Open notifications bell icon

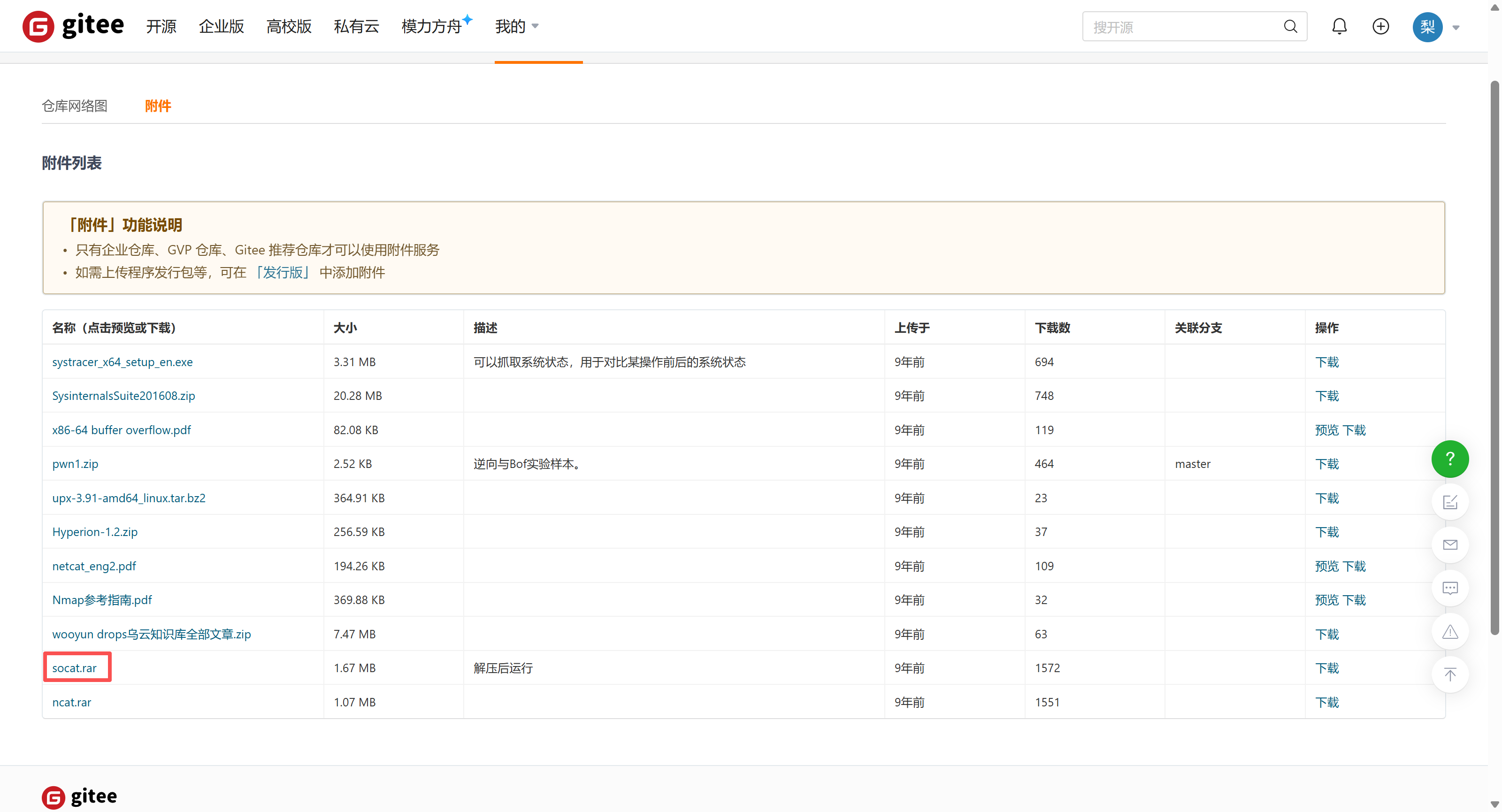coord(1339,26)
